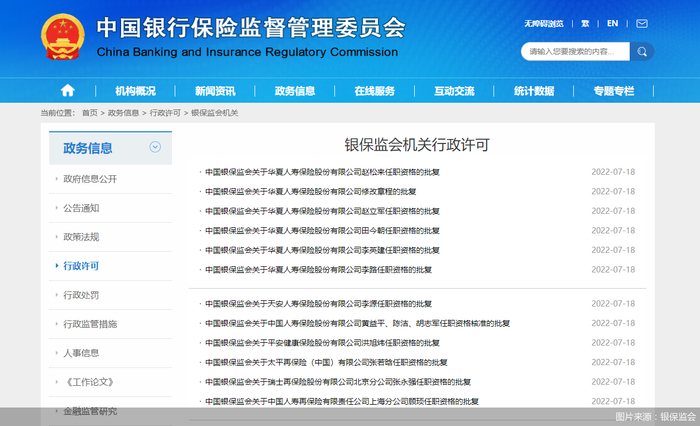Open the mail envelope icon
Viewport: 700px width, 426px height.
(x=642, y=23)
